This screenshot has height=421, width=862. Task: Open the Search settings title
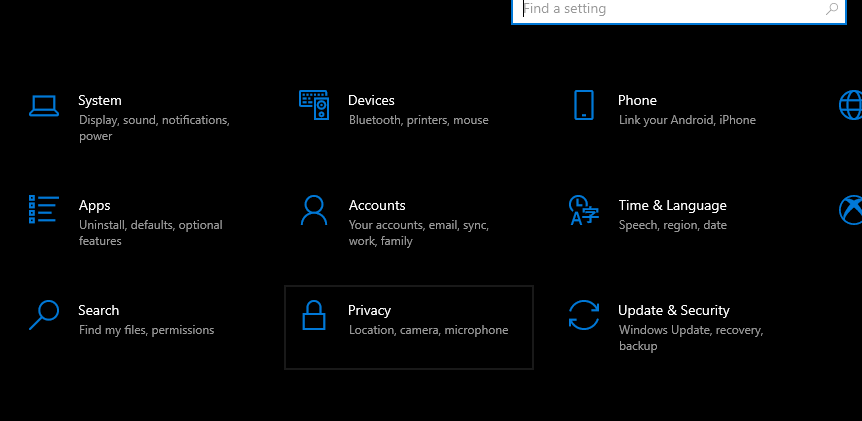[98, 311]
